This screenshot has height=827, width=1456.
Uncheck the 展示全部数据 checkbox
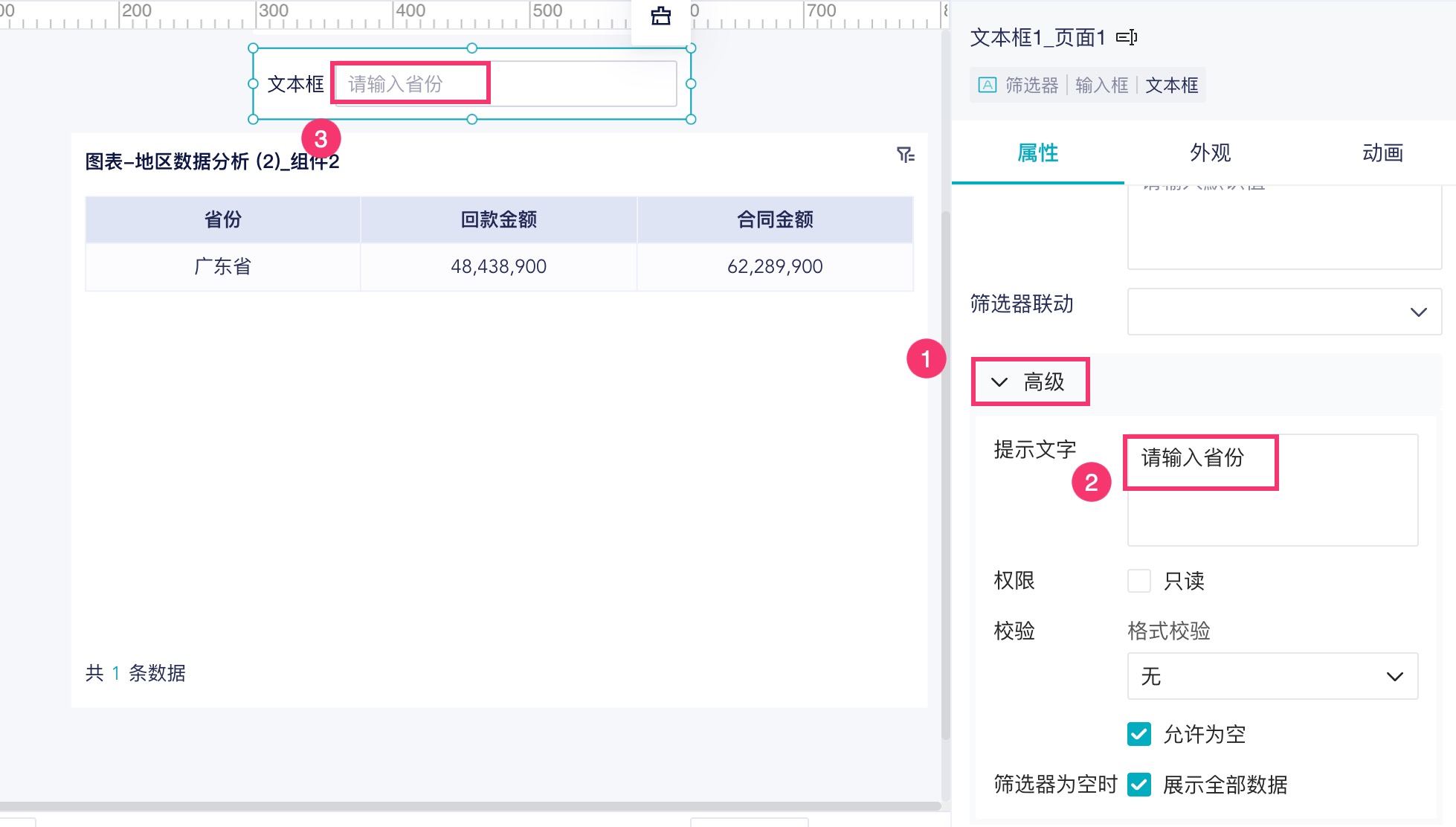coord(1138,785)
